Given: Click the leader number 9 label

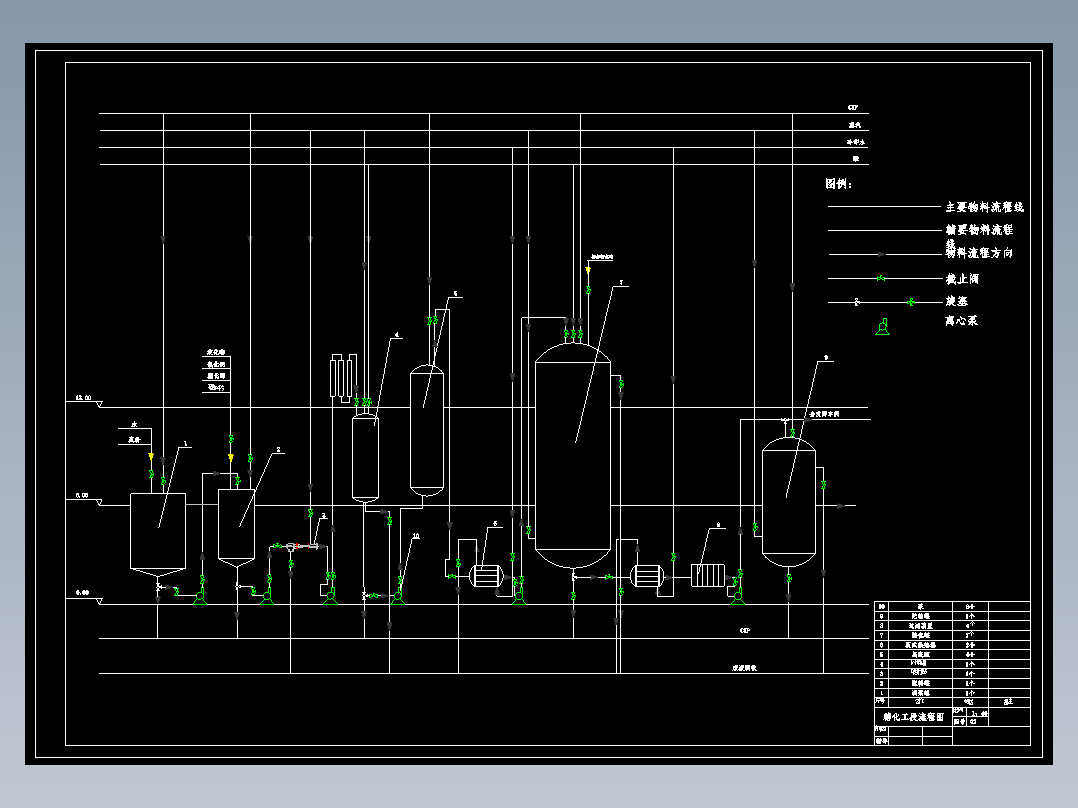Looking at the screenshot, I should [826, 358].
